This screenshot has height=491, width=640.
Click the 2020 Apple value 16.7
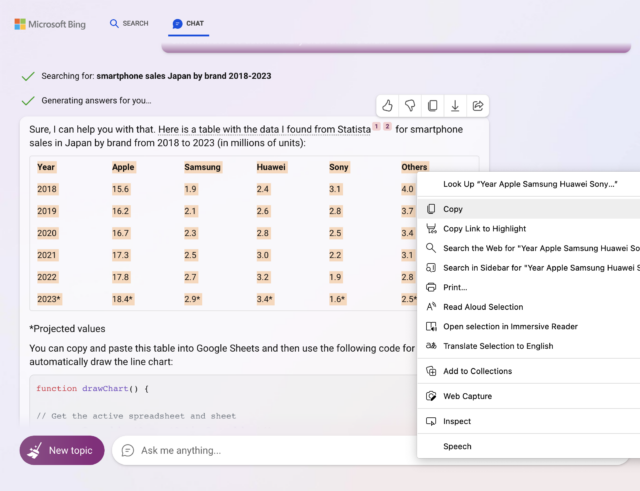pos(121,233)
